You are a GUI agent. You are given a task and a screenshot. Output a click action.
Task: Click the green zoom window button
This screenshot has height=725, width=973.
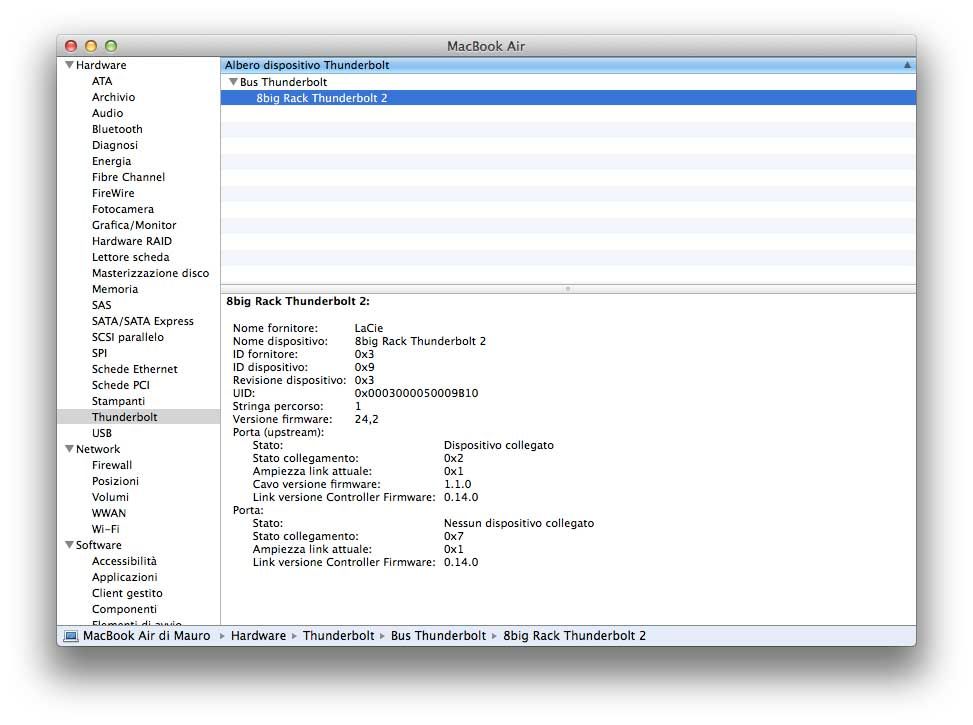[111, 46]
